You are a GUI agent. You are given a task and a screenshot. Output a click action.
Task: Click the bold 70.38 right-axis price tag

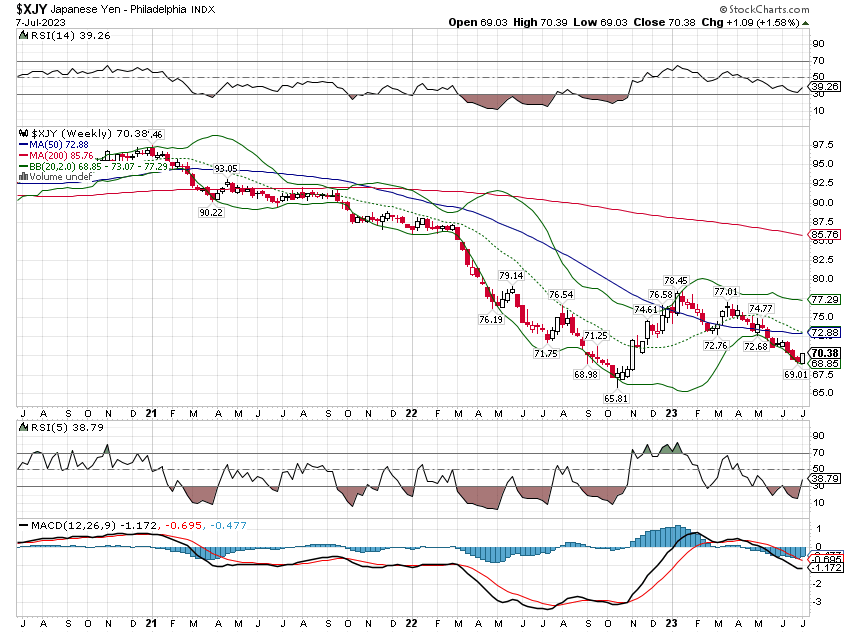click(x=825, y=353)
